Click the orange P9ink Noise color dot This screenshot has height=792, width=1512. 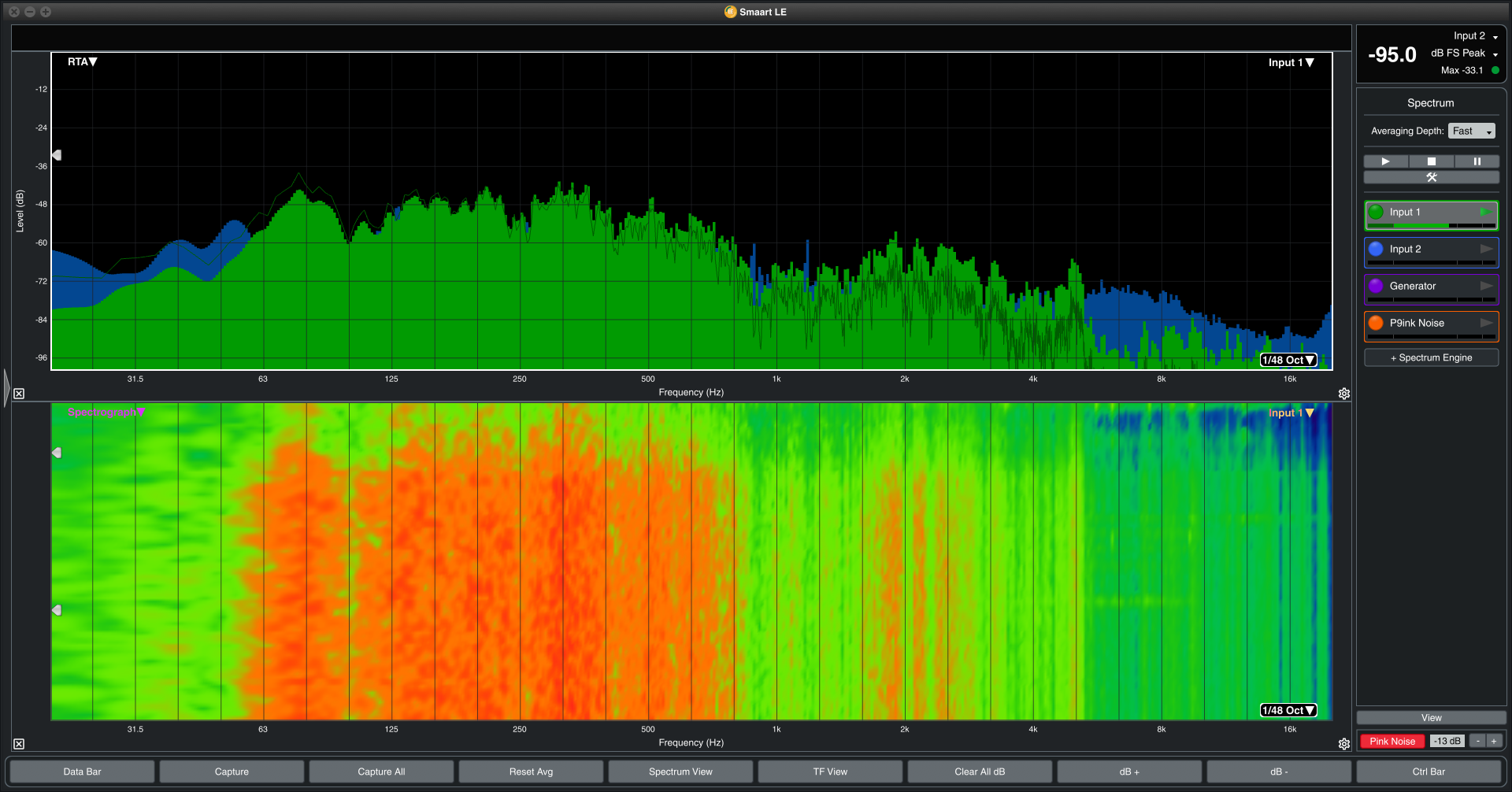(x=1376, y=323)
